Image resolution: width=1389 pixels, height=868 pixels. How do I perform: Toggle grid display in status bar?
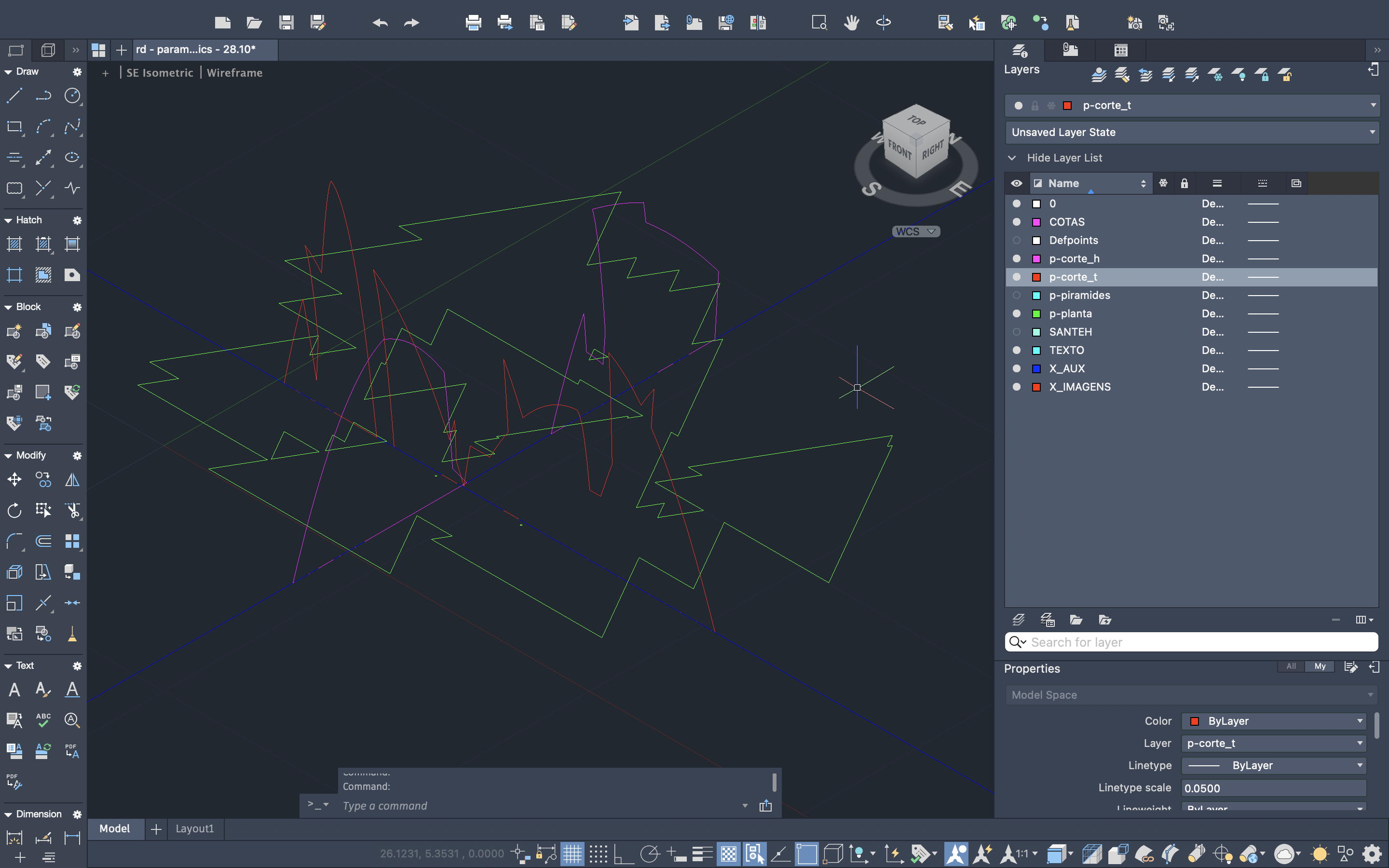click(x=572, y=854)
